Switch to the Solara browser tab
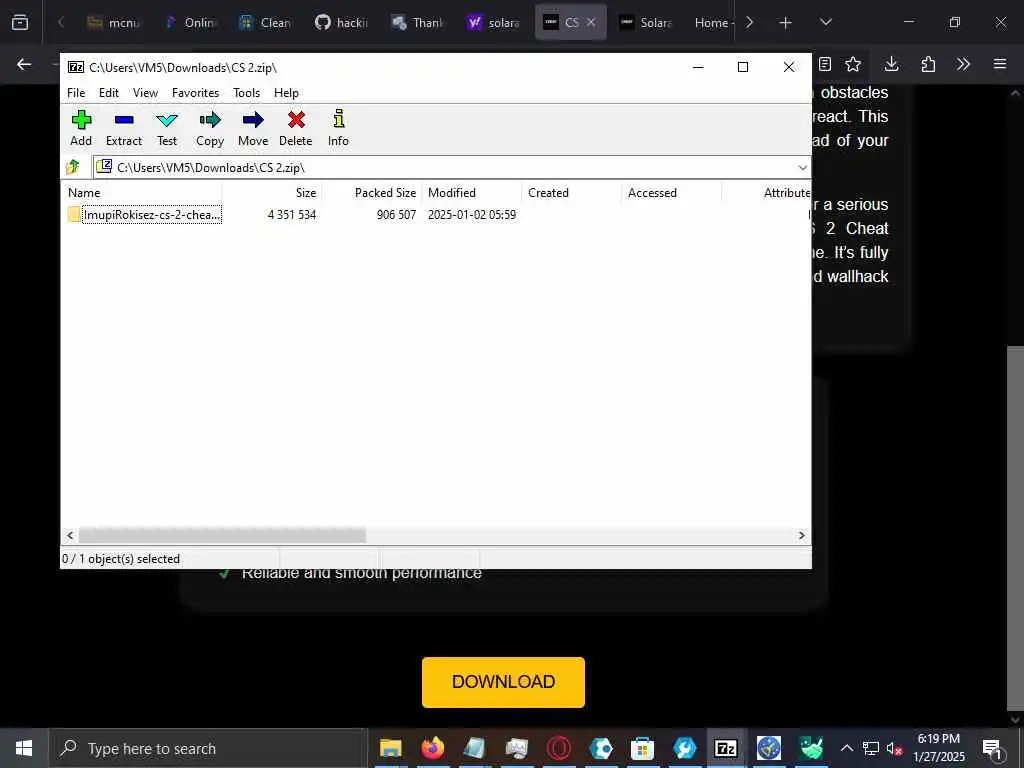The image size is (1024, 768). [646, 22]
